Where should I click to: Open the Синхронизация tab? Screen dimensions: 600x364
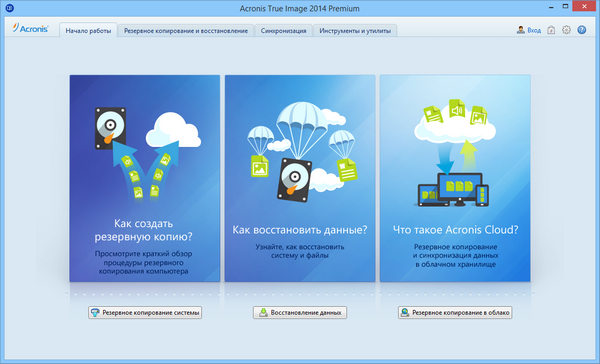(x=284, y=31)
